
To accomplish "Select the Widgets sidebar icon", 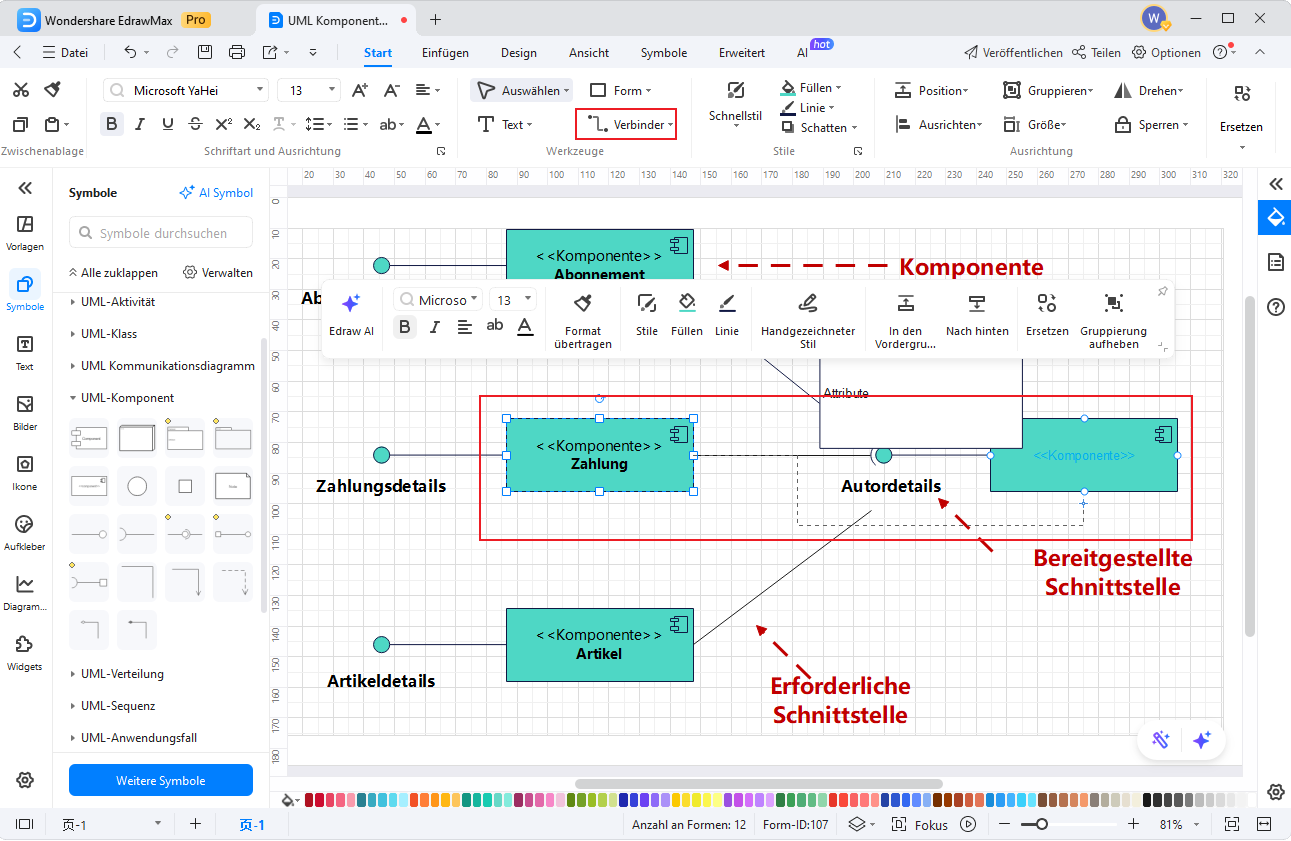I will 25,652.
